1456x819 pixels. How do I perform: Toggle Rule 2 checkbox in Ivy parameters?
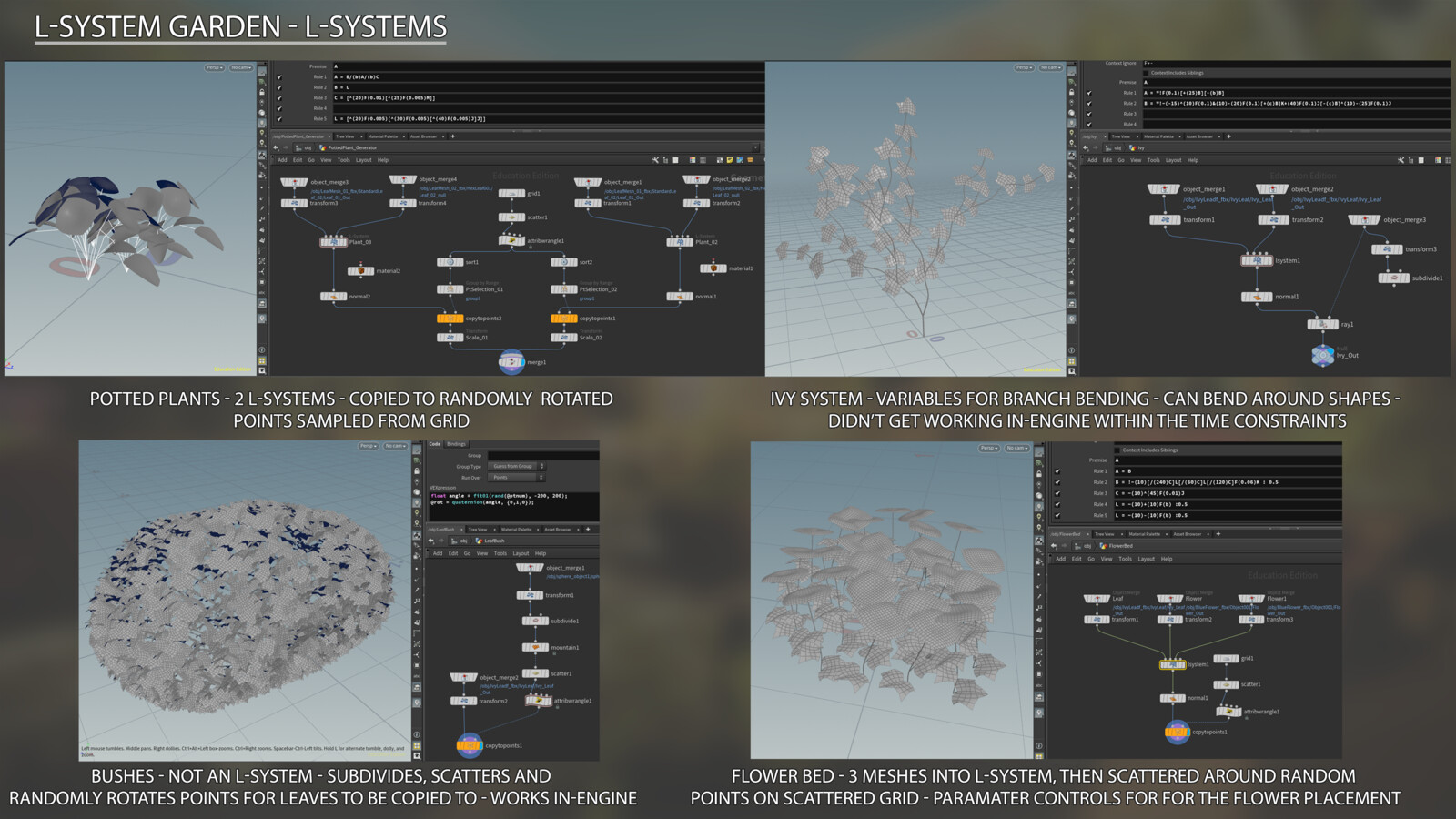[1089, 104]
